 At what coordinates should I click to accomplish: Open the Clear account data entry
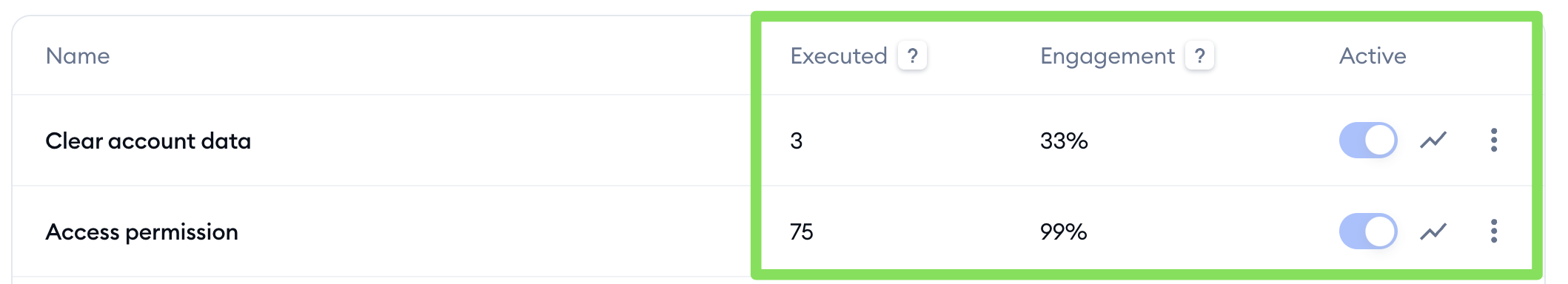[x=148, y=141]
